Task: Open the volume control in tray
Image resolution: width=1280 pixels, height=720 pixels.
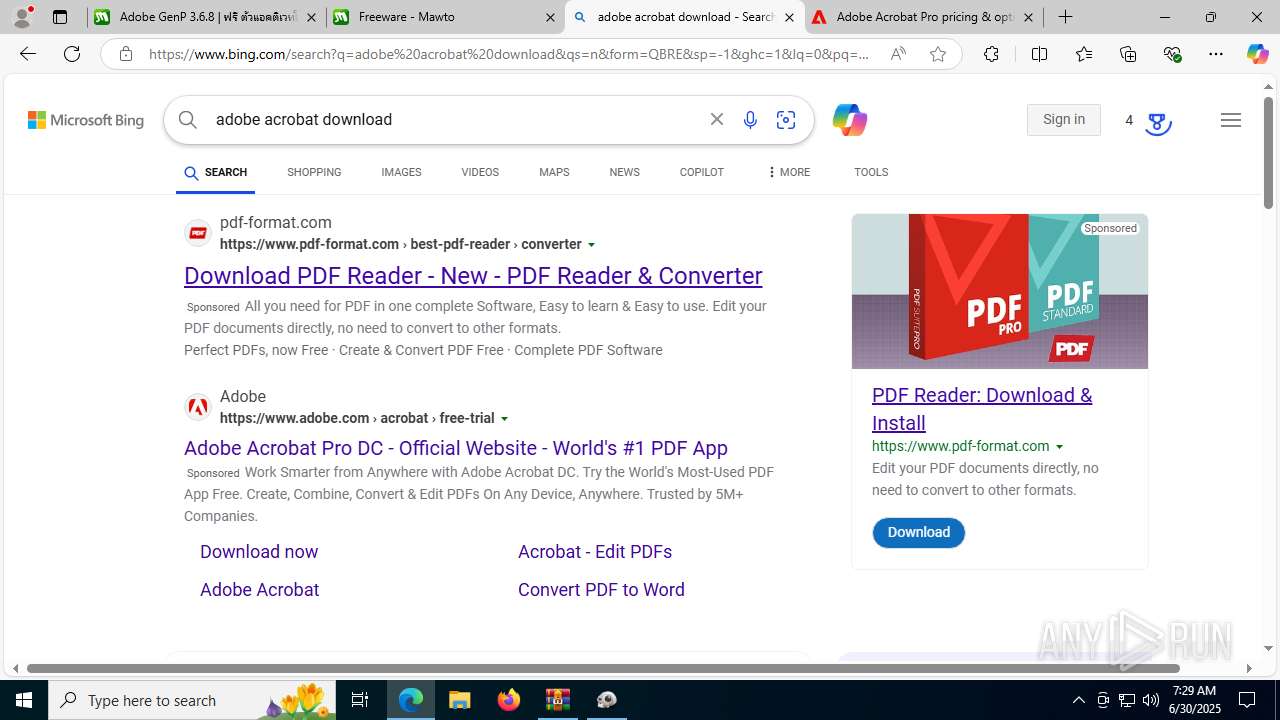Action: (1150, 700)
